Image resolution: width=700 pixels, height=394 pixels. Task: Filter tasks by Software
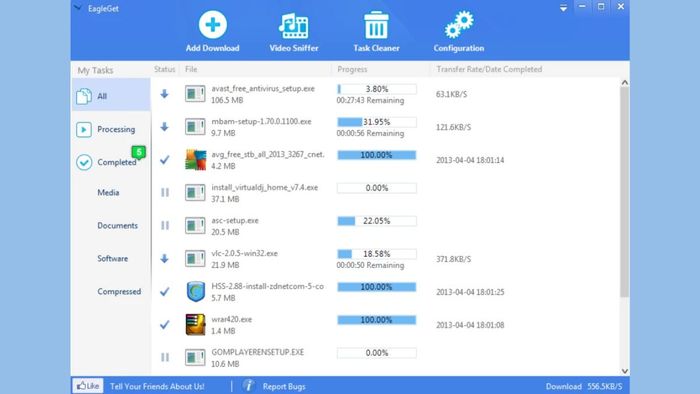tap(112, 259)
